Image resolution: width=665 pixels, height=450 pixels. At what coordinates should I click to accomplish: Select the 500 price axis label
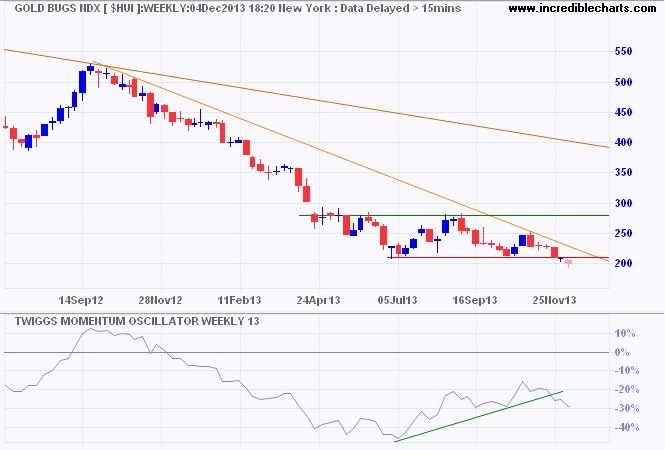[623, 82]
